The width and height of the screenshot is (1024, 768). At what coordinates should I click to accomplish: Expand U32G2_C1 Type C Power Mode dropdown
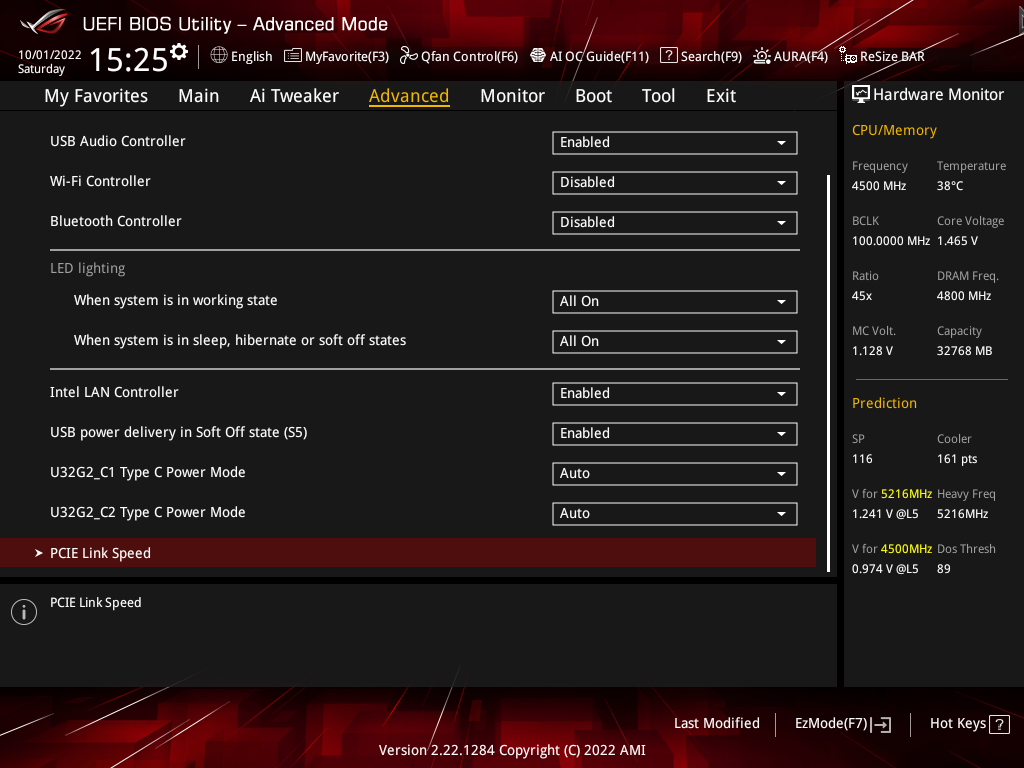674,474
